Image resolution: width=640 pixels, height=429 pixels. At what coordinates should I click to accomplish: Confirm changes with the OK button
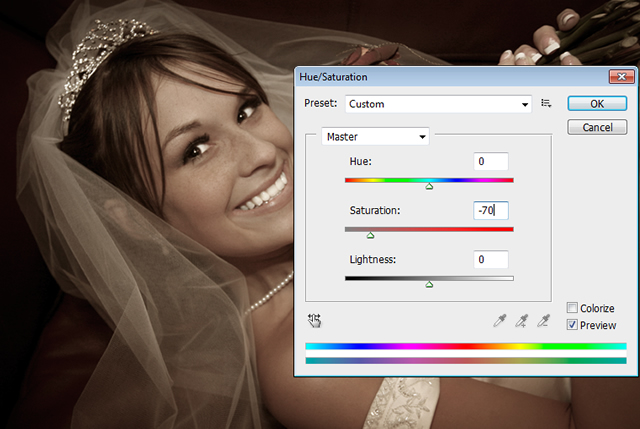tap(597, 104)
